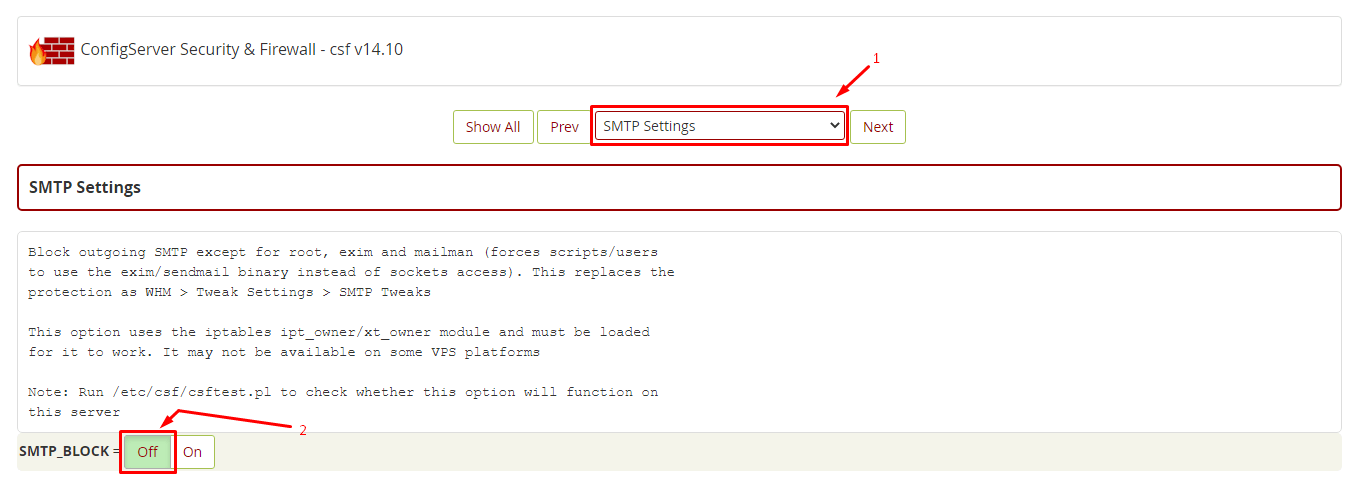Set SMTP_BLOCK to Off

click(x=148, y=452)
